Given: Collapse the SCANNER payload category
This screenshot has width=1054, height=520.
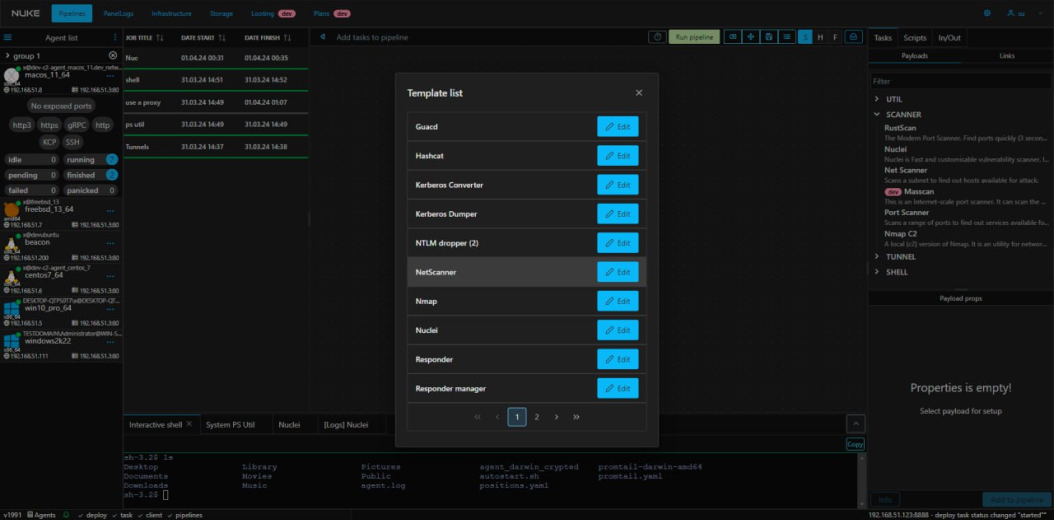Looking at the screenshot, I should [877, 114].
